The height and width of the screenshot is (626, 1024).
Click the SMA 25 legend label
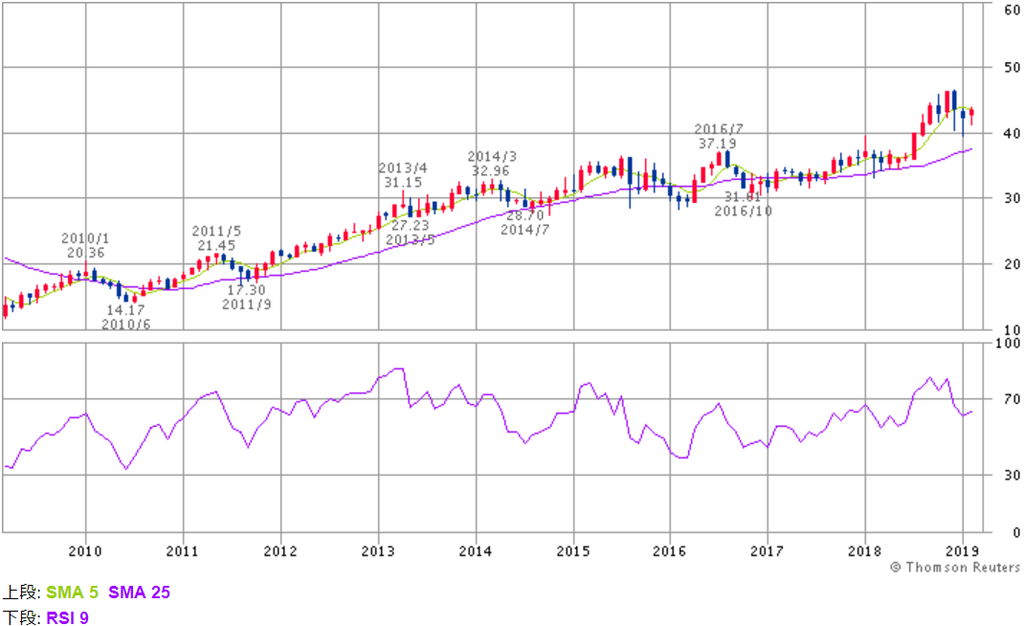(x=139, y=592)
